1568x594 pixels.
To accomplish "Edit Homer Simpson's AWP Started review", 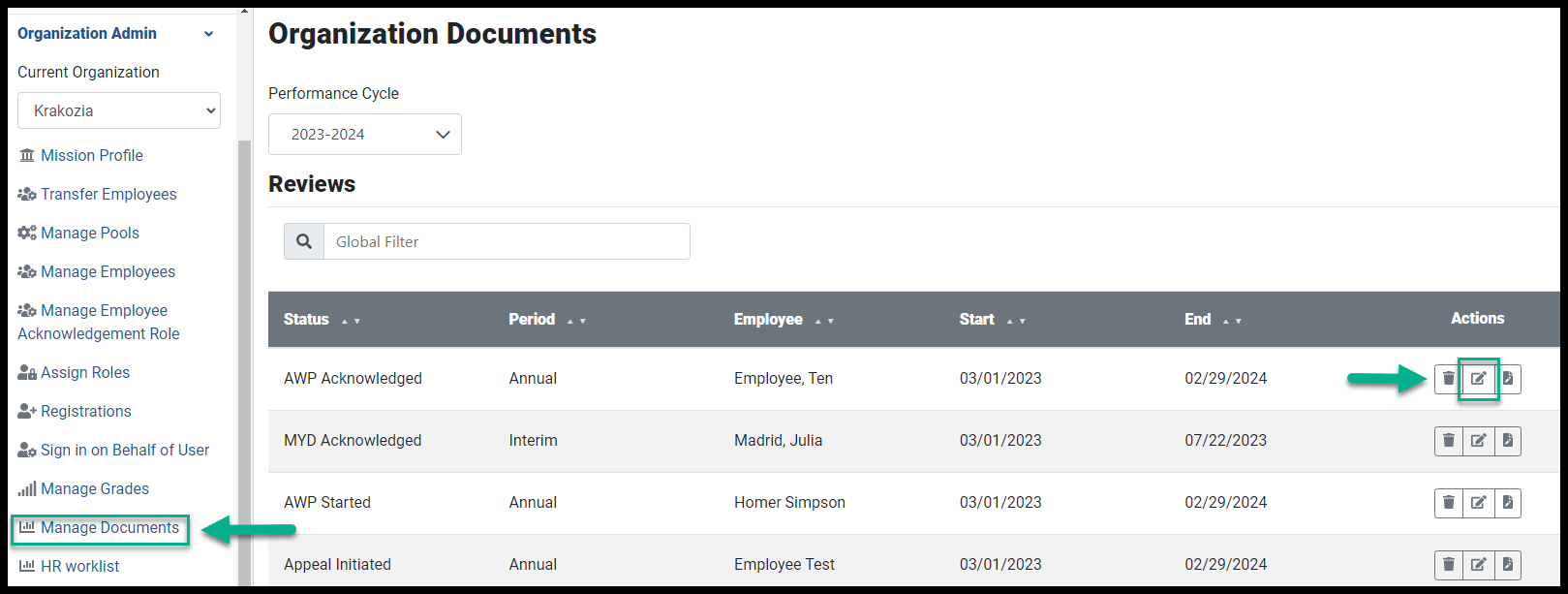I will point(1479,503).
